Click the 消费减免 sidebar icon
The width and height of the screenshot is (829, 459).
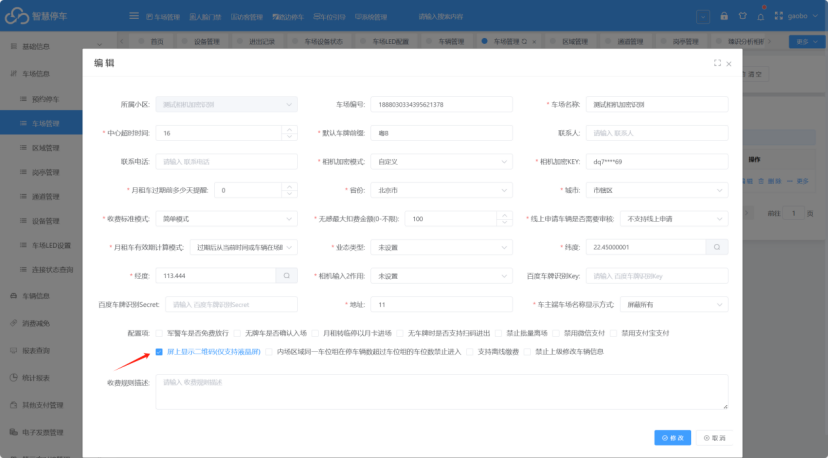14,323
